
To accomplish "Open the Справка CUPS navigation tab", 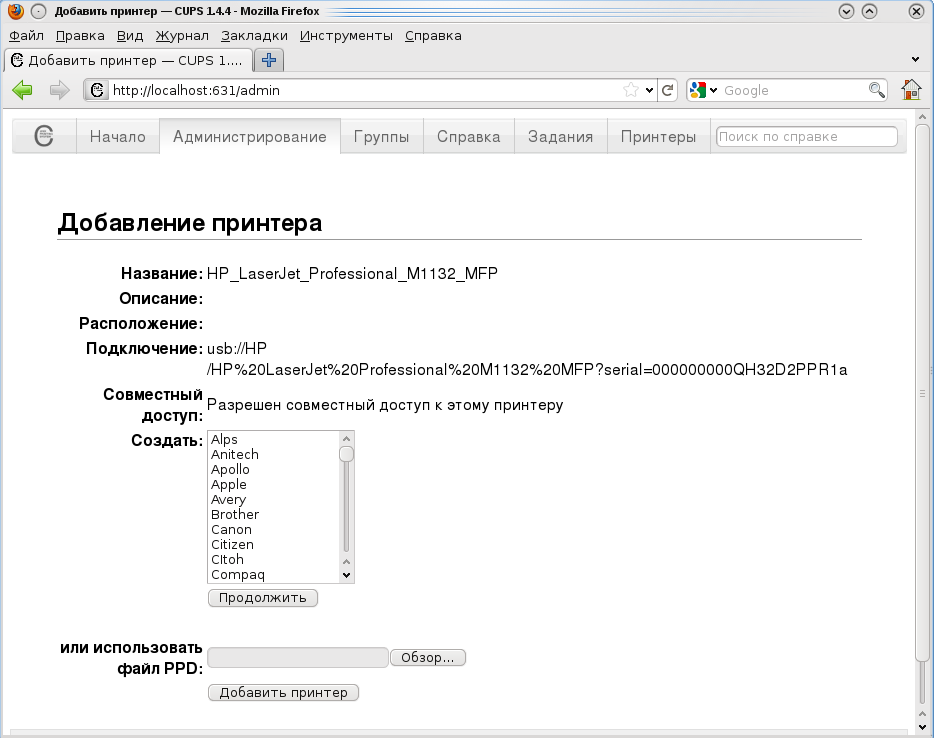I will point(469,136).
